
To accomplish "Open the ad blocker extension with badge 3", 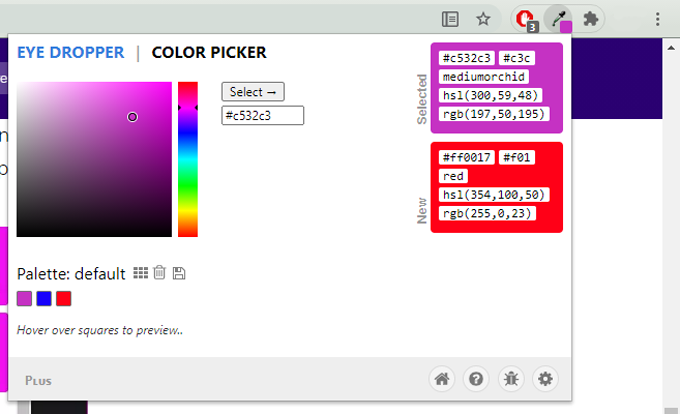I will click(526, 20).
